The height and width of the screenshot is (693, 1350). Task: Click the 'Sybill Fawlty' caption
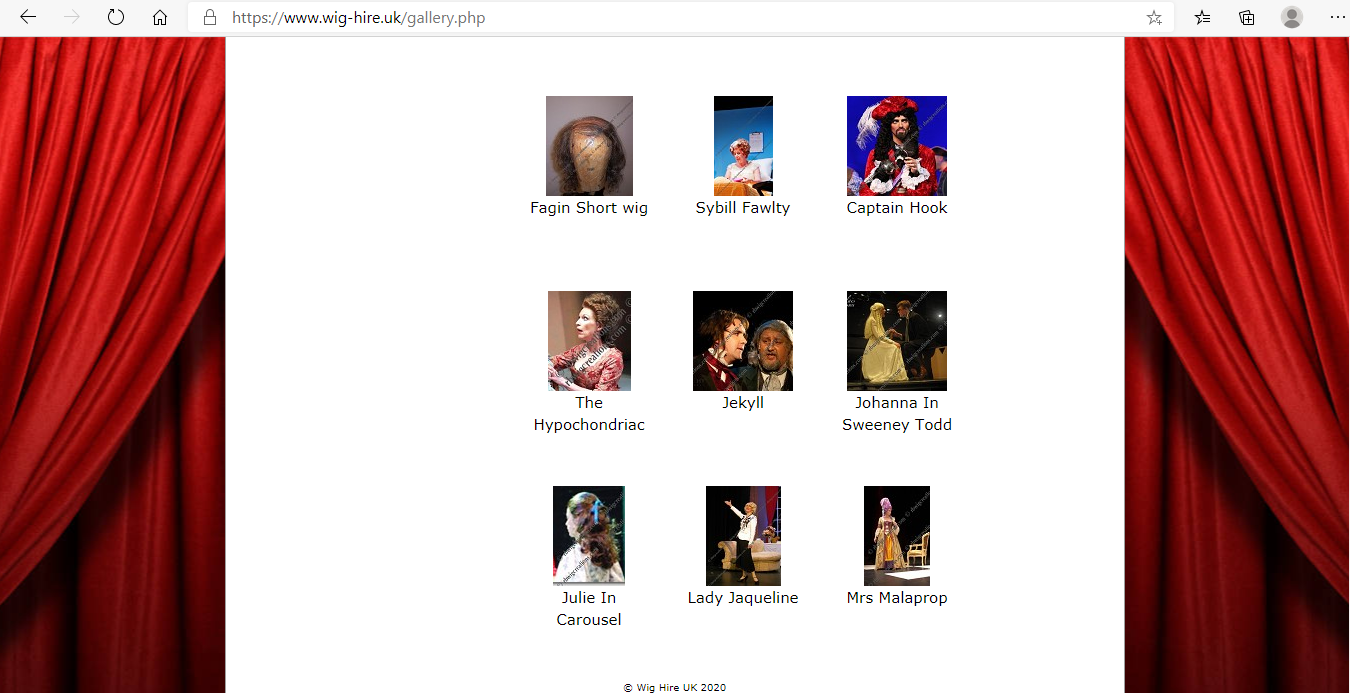point(743,208)
